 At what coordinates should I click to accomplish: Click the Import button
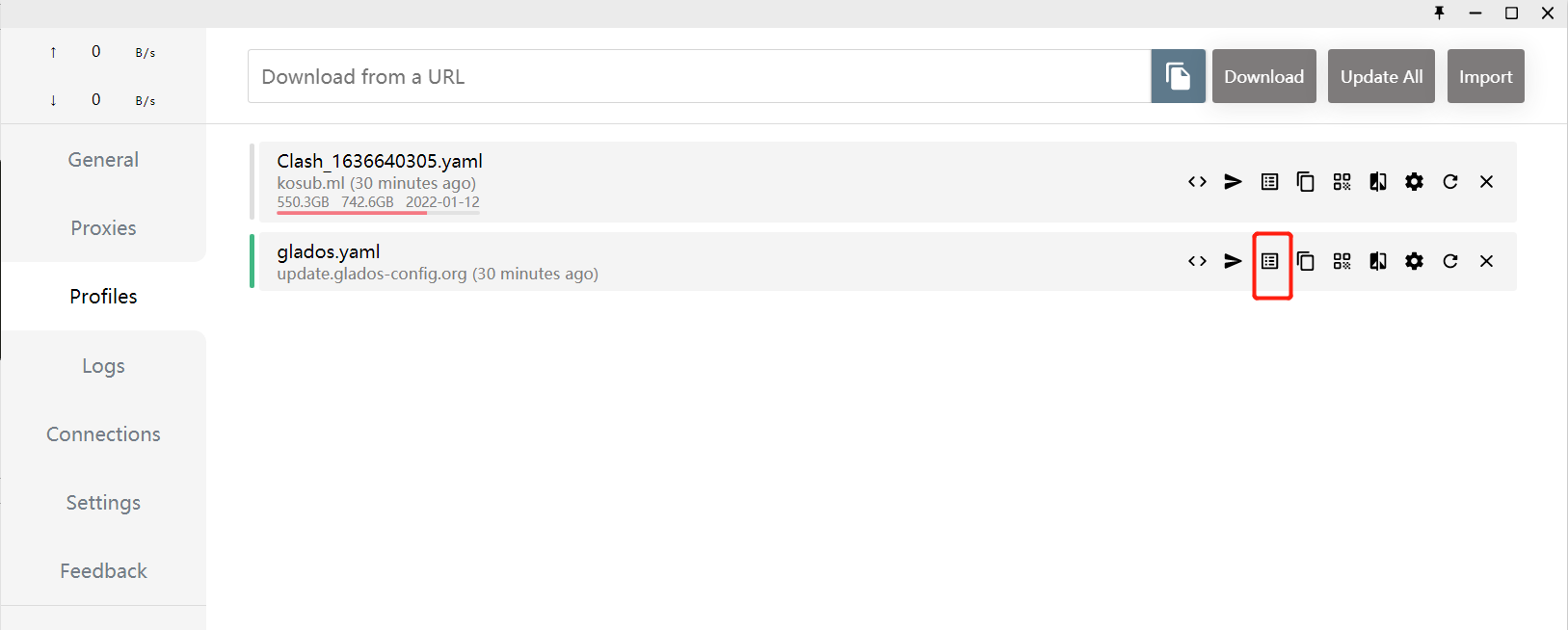click(x=1485, y=76)
